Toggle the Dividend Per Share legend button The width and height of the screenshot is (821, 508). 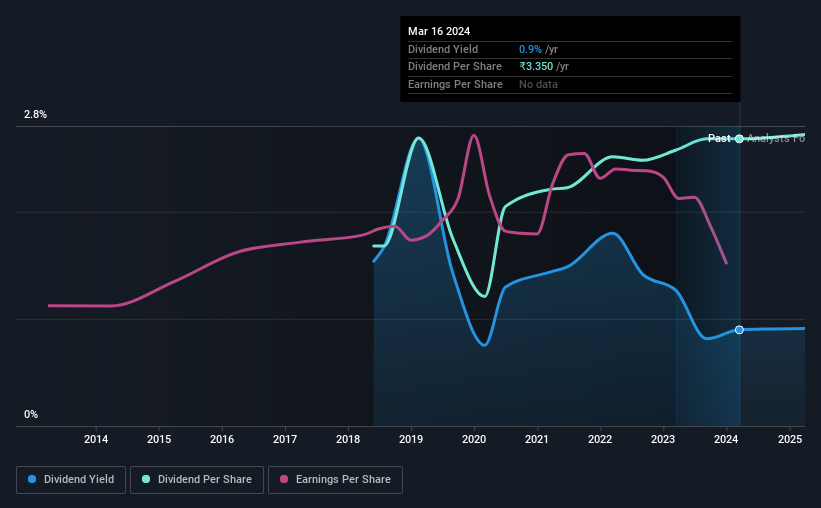coord(197,480)
